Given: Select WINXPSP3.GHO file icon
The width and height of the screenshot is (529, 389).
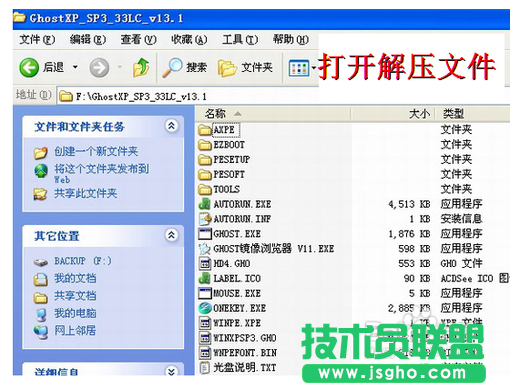Looking at the screenshot, I should coord(205,338).
